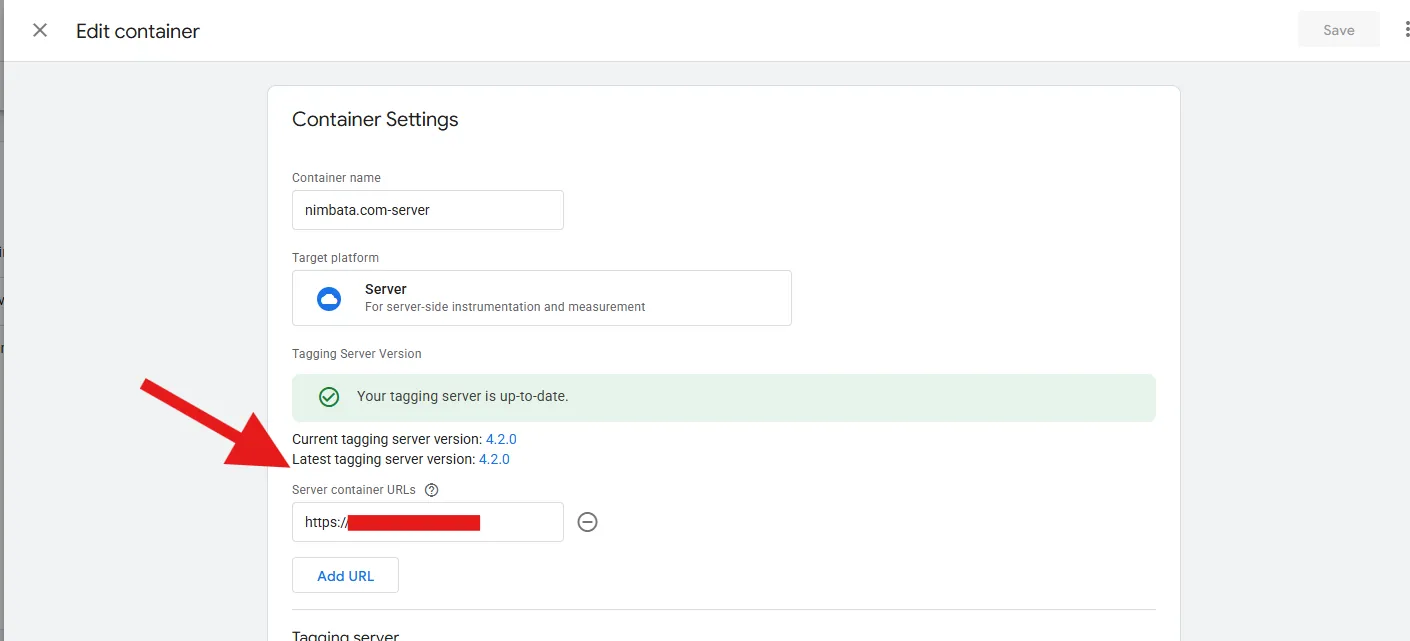Click the 'Edit container' title text

(138, 31)
